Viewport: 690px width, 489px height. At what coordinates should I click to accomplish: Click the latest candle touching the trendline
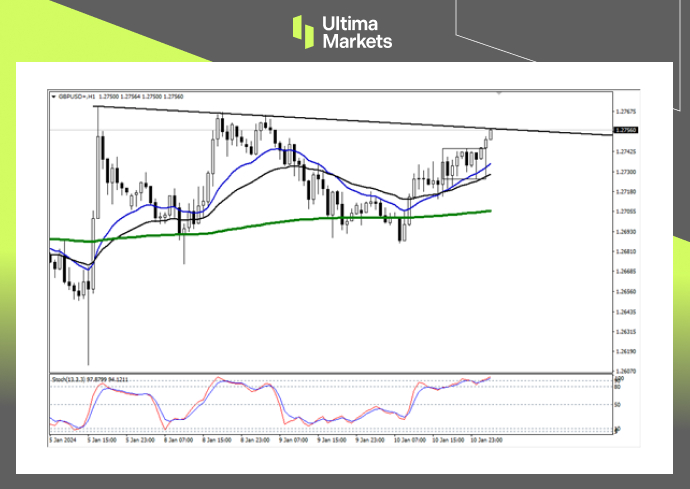[x=490, y=137]
